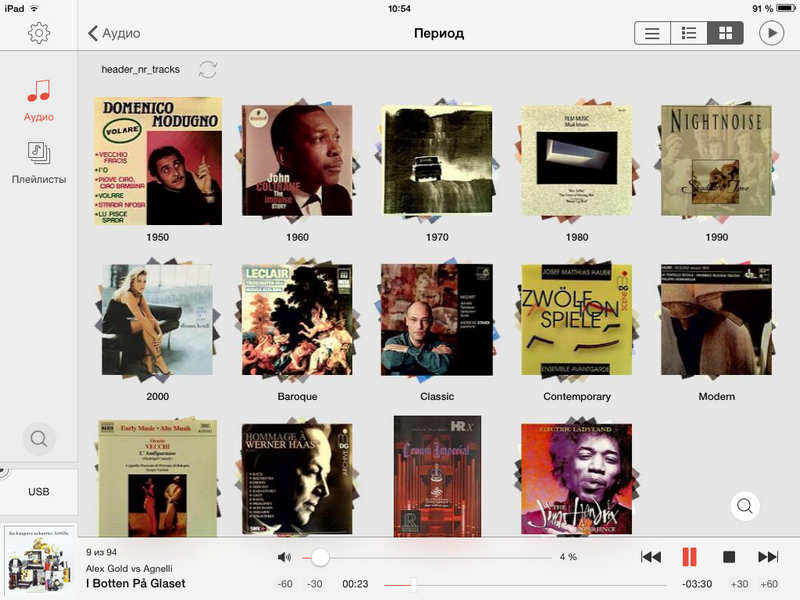This screenshot has width=800, height=600.
Task: Click the 1980 label
Action: tap(577, 237)
